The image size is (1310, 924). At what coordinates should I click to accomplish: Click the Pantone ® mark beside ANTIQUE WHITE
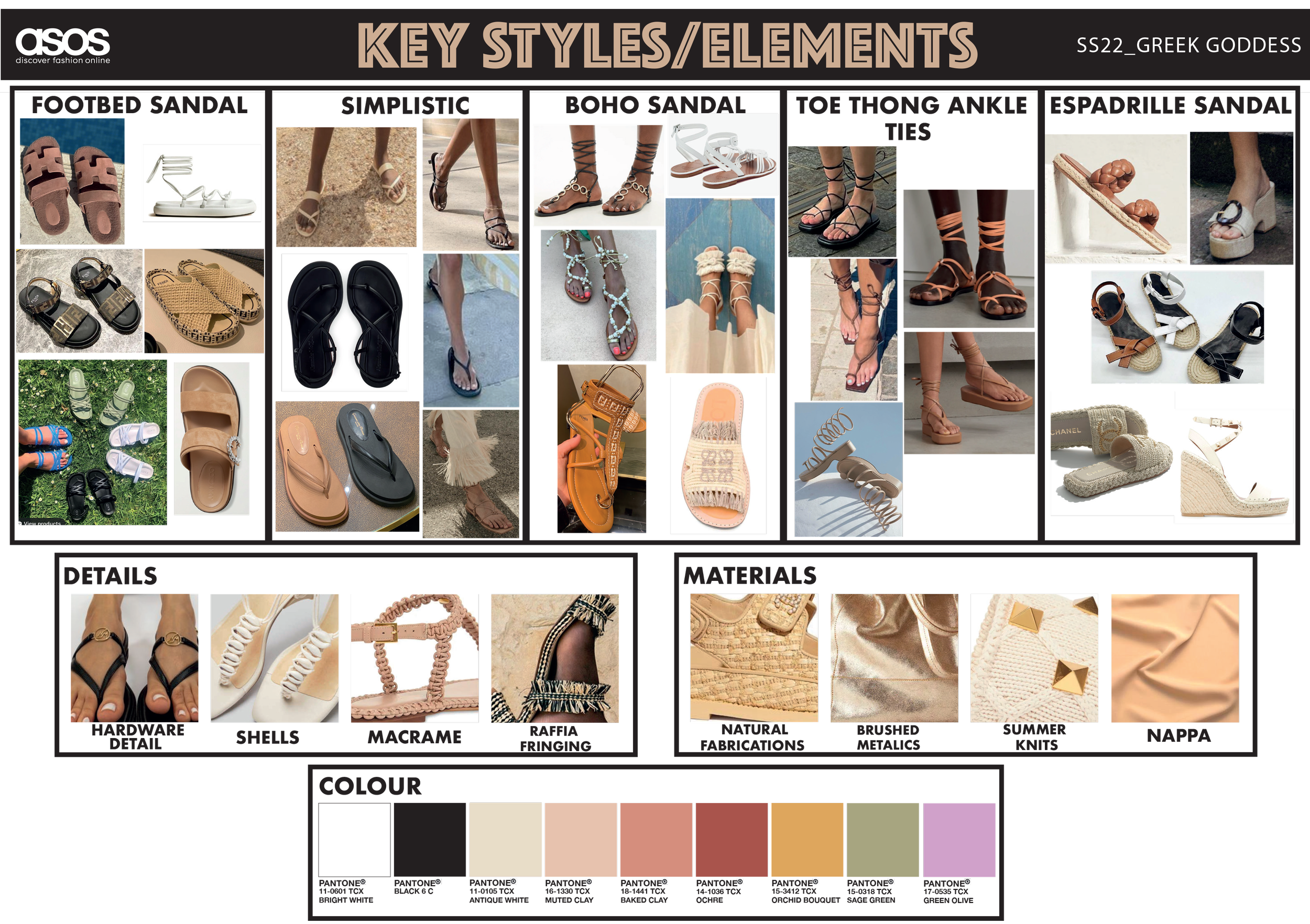click(514, 881)
